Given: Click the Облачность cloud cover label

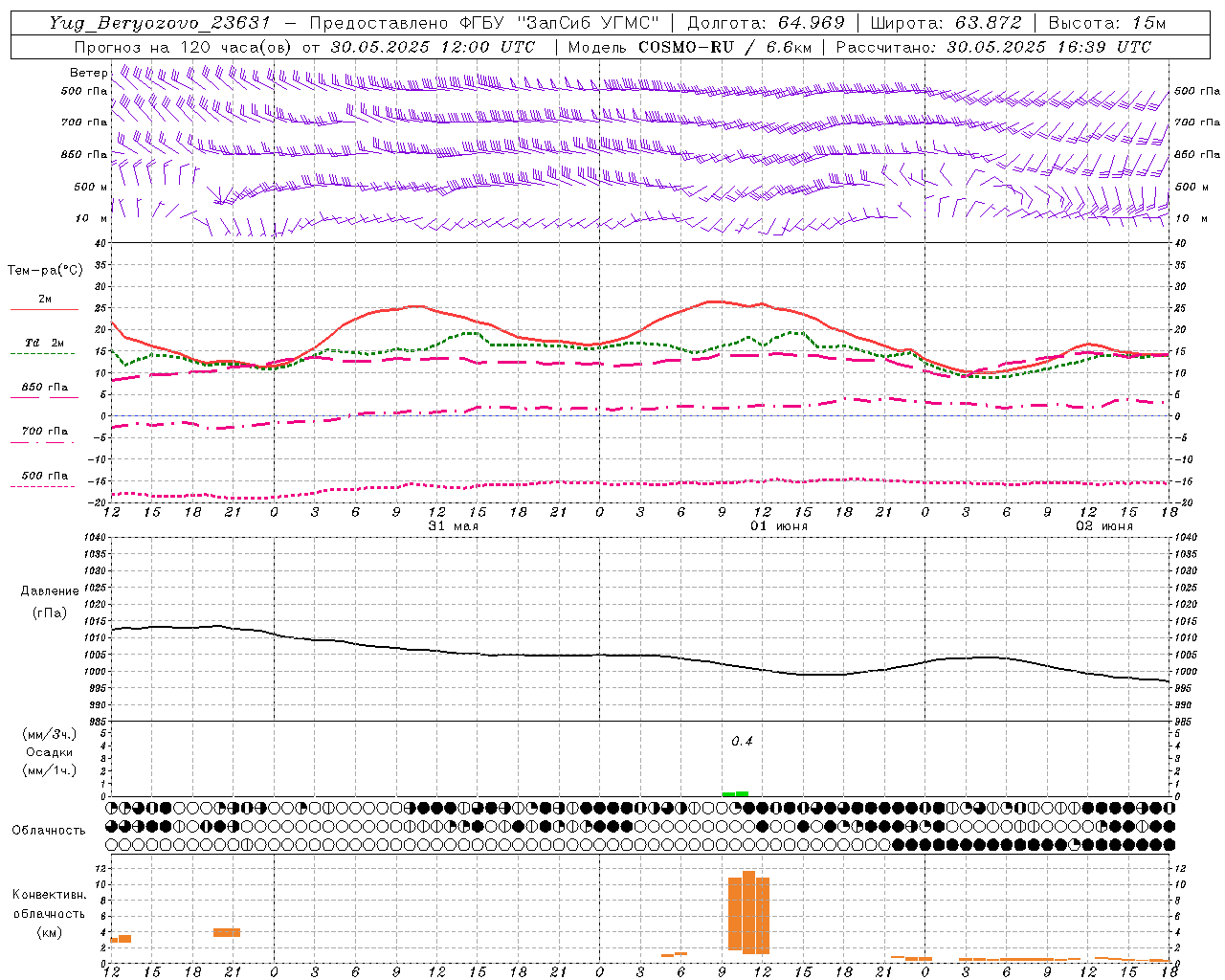Looking at the screenshot, I should 49,830.
